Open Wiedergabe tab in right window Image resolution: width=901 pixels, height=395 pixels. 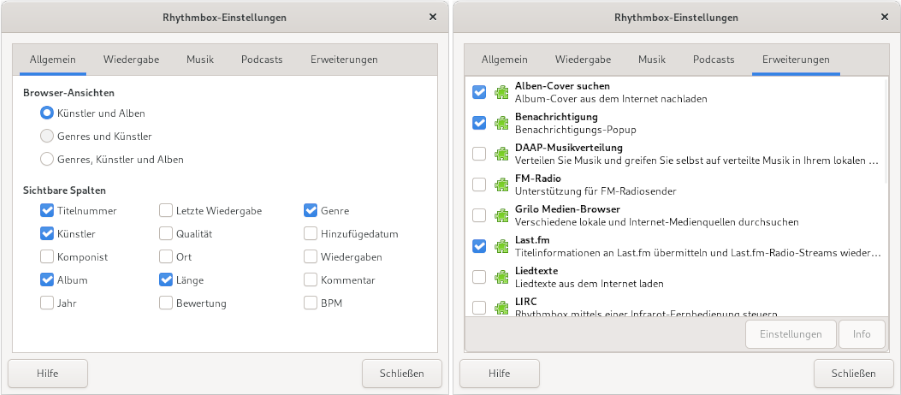click(583, 60)
